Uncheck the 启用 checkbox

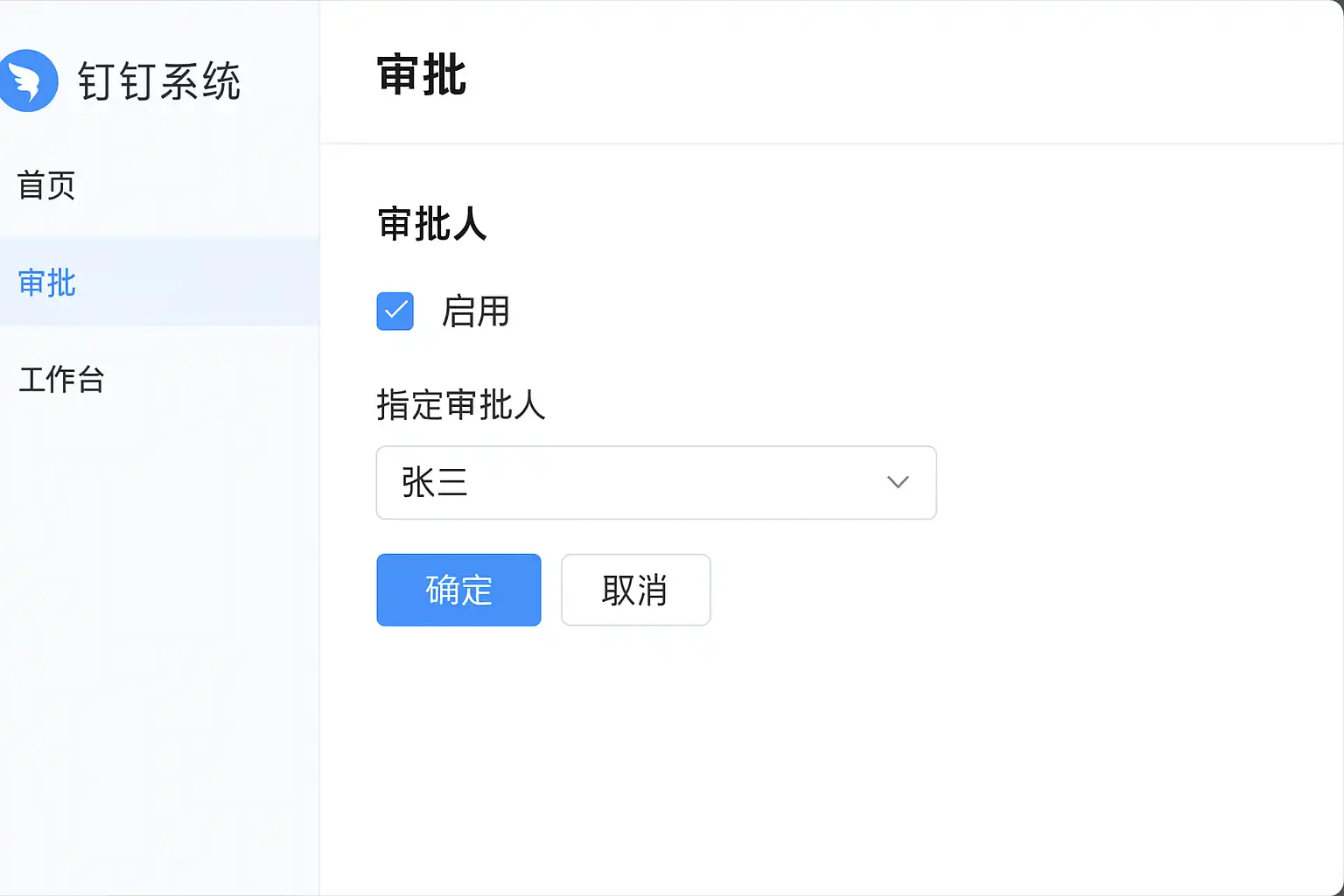[395, 311]
